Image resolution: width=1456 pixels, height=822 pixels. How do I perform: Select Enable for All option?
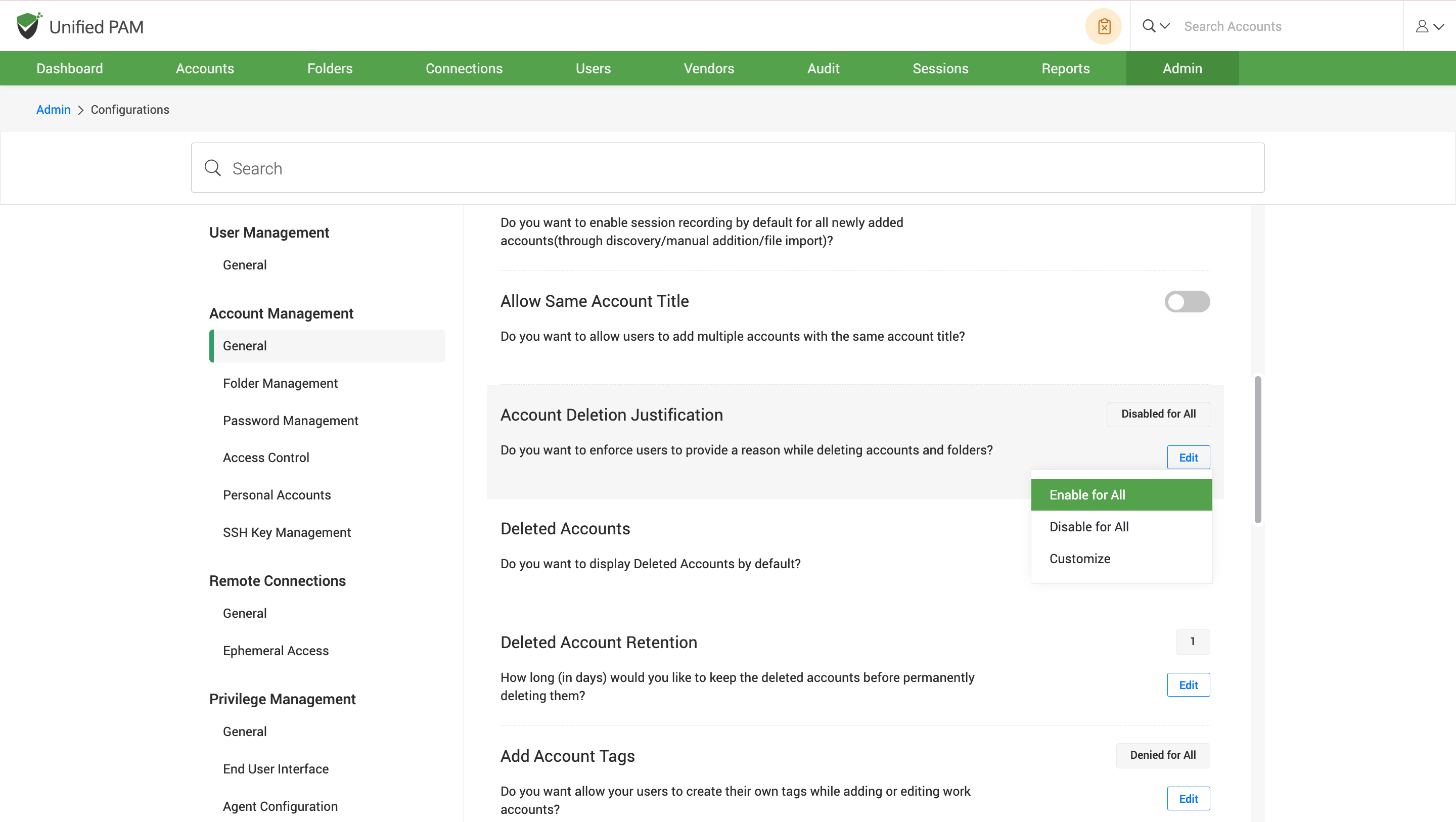point(1087,495)
